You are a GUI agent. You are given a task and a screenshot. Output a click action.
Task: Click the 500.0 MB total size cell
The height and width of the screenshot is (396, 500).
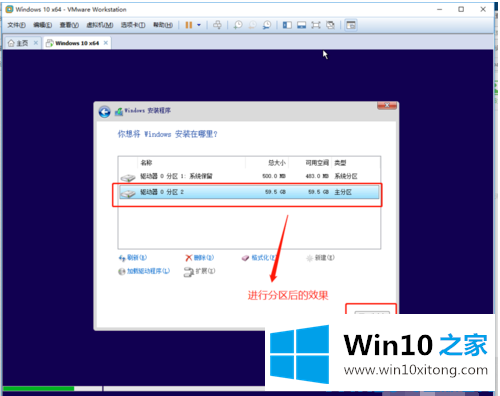click(274, 176)
